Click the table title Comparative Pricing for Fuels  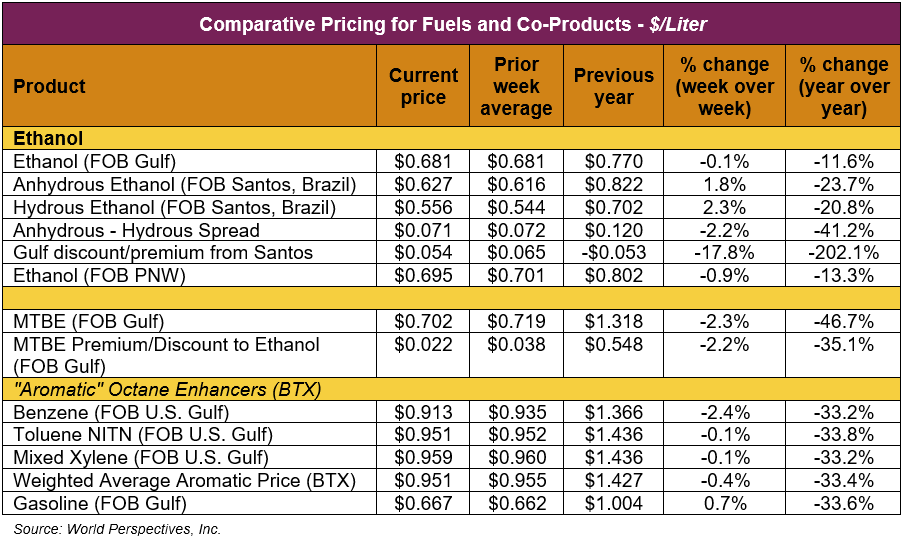(x=452, y=24)
